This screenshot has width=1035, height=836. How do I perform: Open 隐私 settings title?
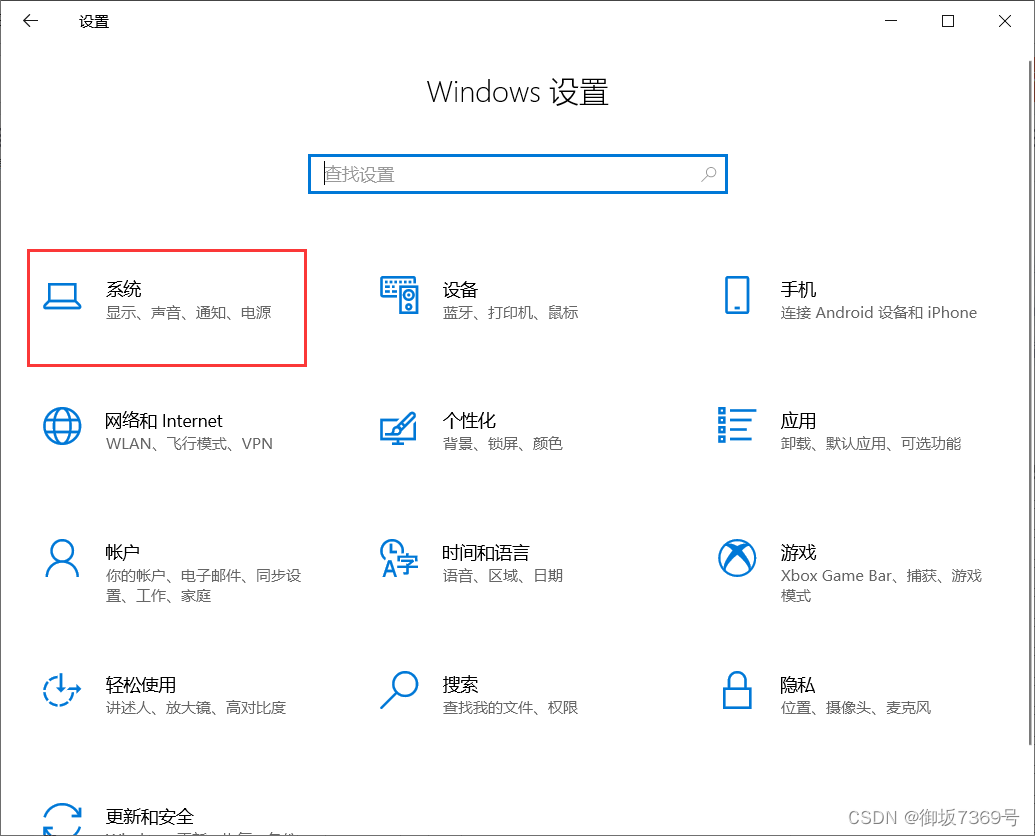click(797, 685)
